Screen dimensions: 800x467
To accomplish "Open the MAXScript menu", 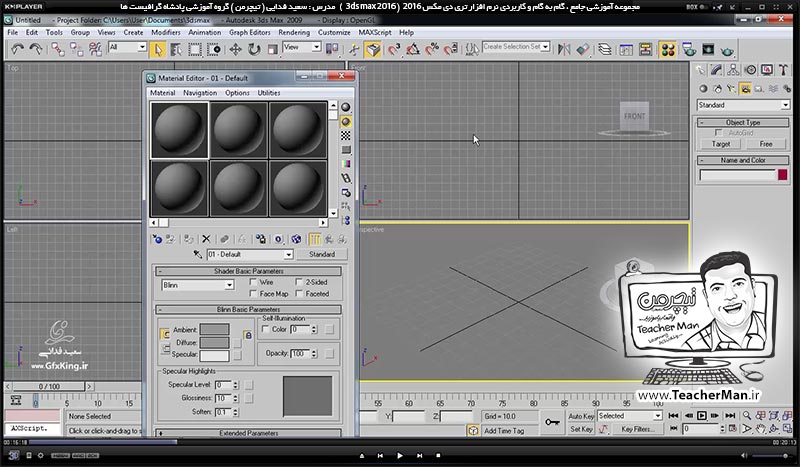I will 375,32.
